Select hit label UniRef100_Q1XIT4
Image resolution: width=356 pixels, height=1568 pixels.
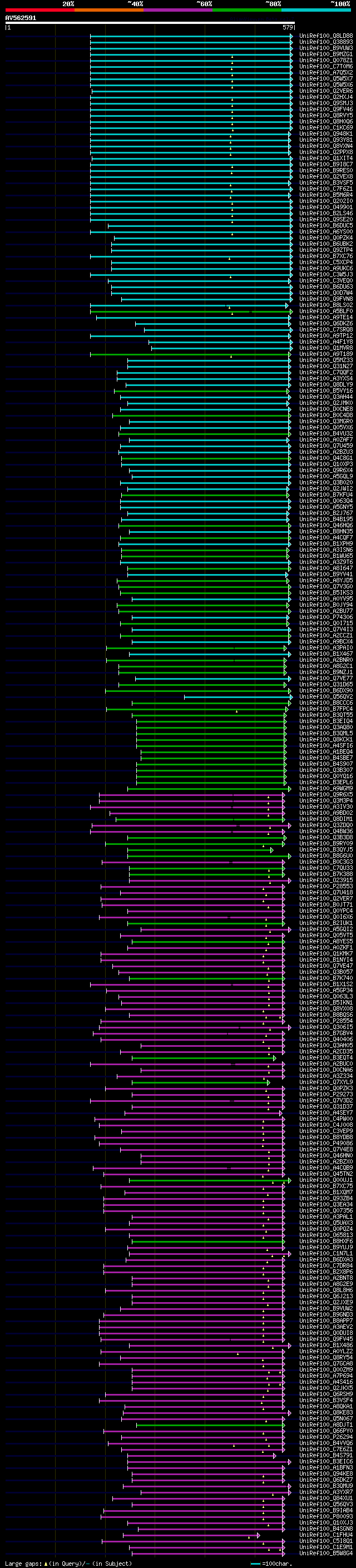(x=326, y=159)
